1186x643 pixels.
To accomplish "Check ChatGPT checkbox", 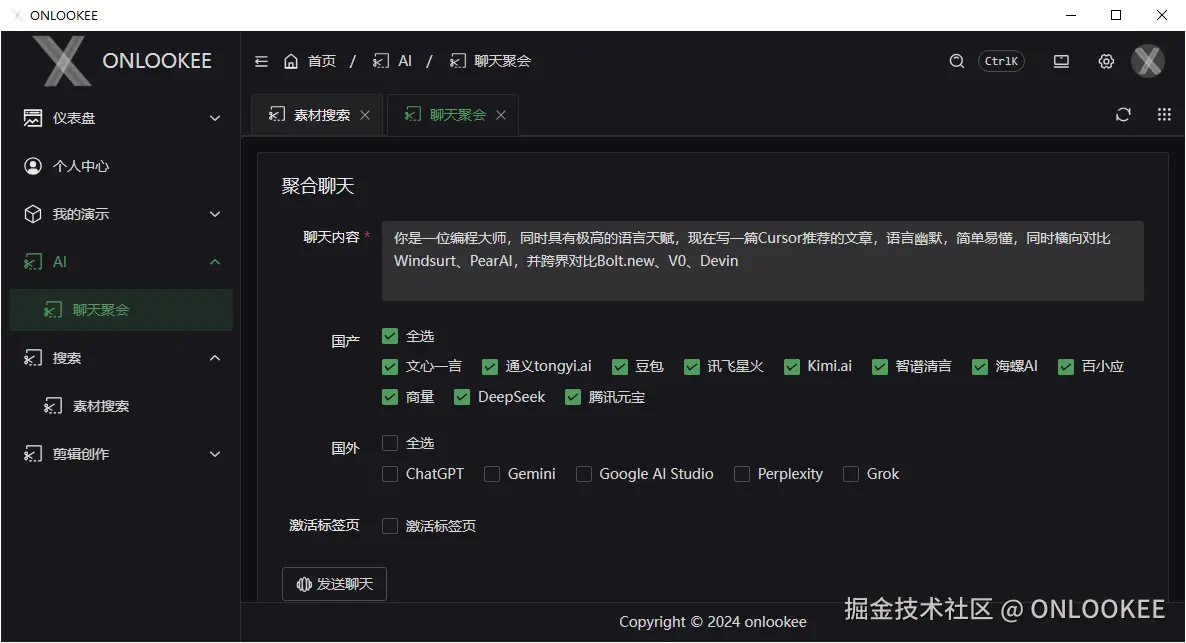I will [x=390, y=474].
